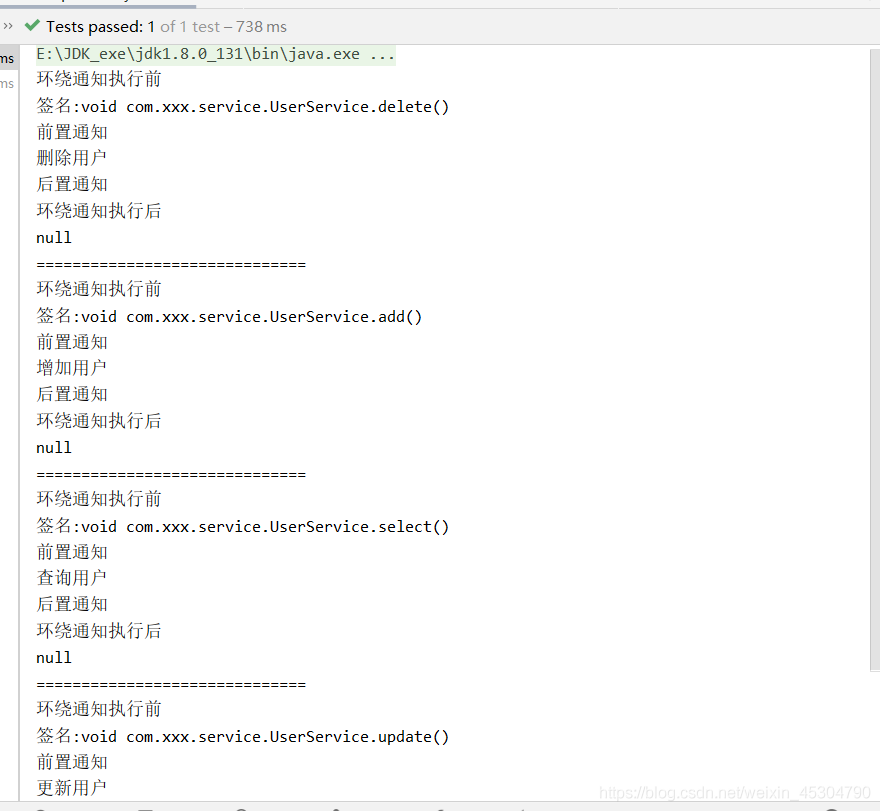Expand the hidden toolbar chevron beside Tests passed

point(8,26)
